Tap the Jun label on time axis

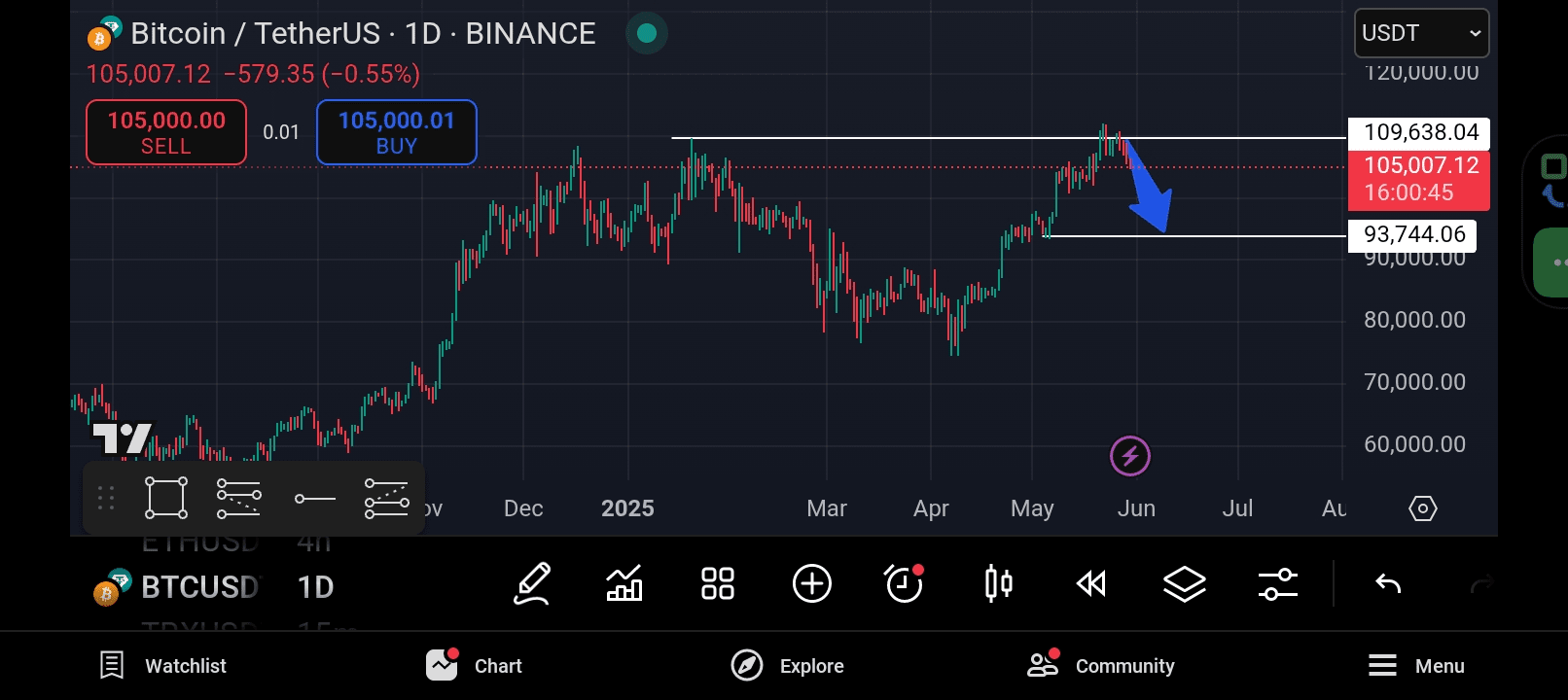pos(1136,508)
